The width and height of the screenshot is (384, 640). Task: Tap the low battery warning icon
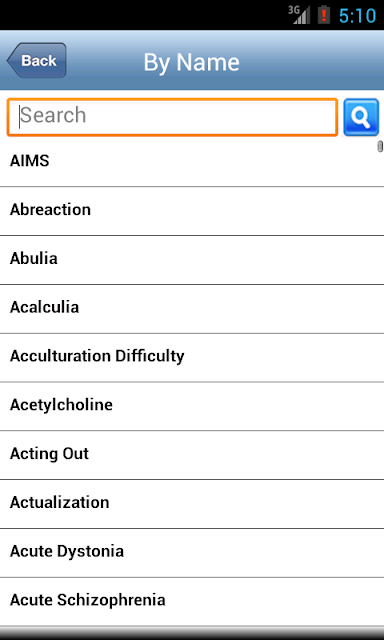coord(324,15)
